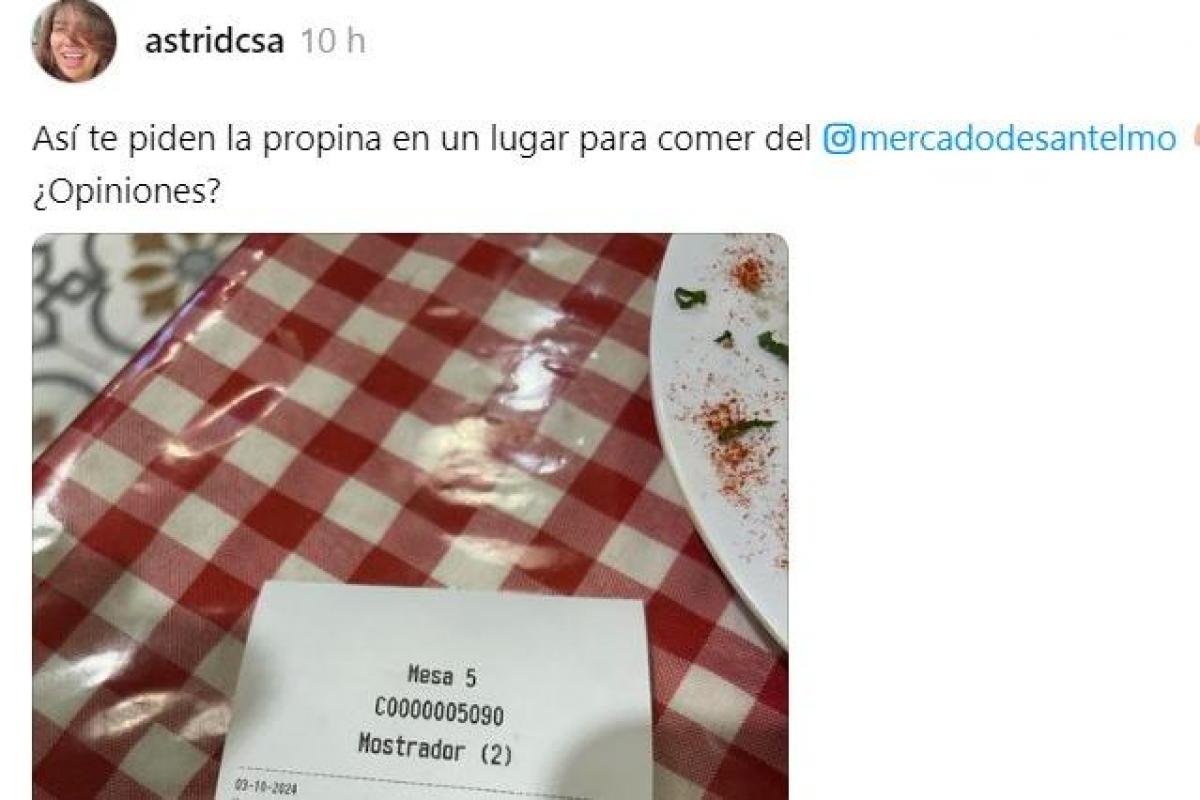The image size is (1200, 800).
Task: Click the green herb leaf on the plate
Action: (x=690, y=297)
